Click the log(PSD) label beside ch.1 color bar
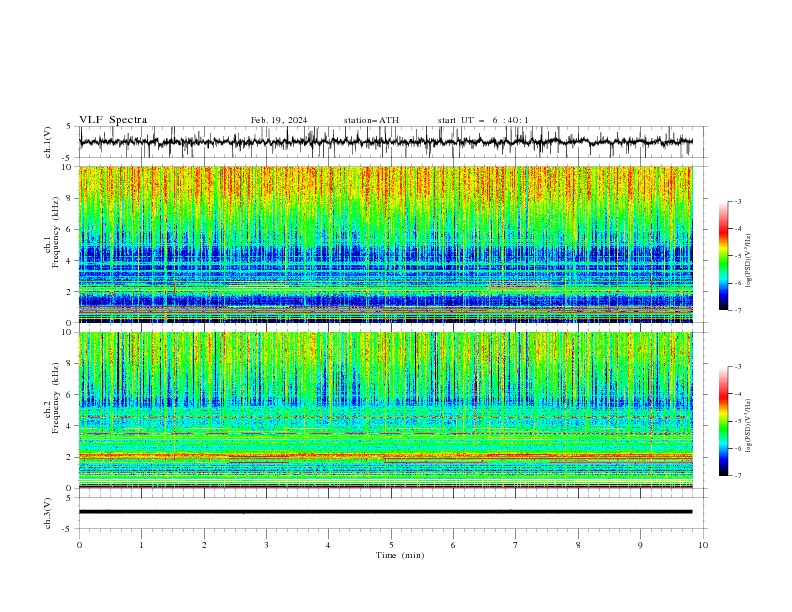This screenshot has height=612, width=792. click(748, 261)
